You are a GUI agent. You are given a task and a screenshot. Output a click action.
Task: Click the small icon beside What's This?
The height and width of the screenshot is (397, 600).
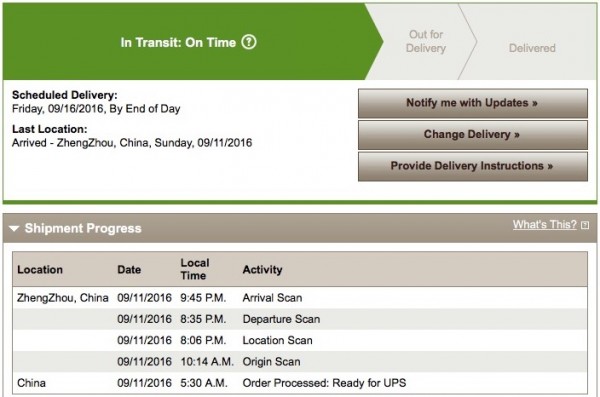point(585,225)
